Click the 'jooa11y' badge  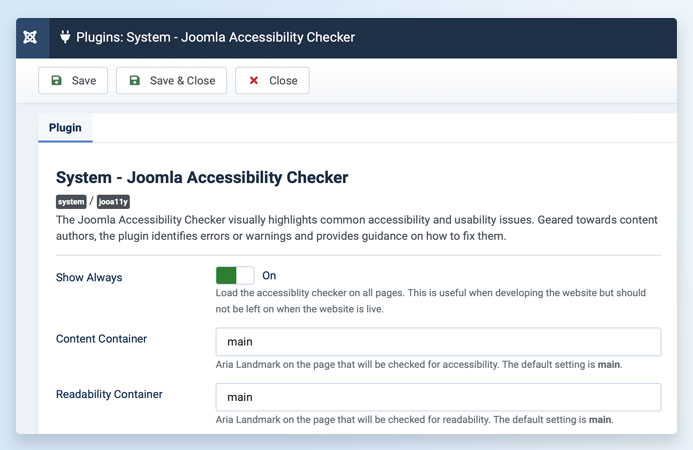coord(113,202)
